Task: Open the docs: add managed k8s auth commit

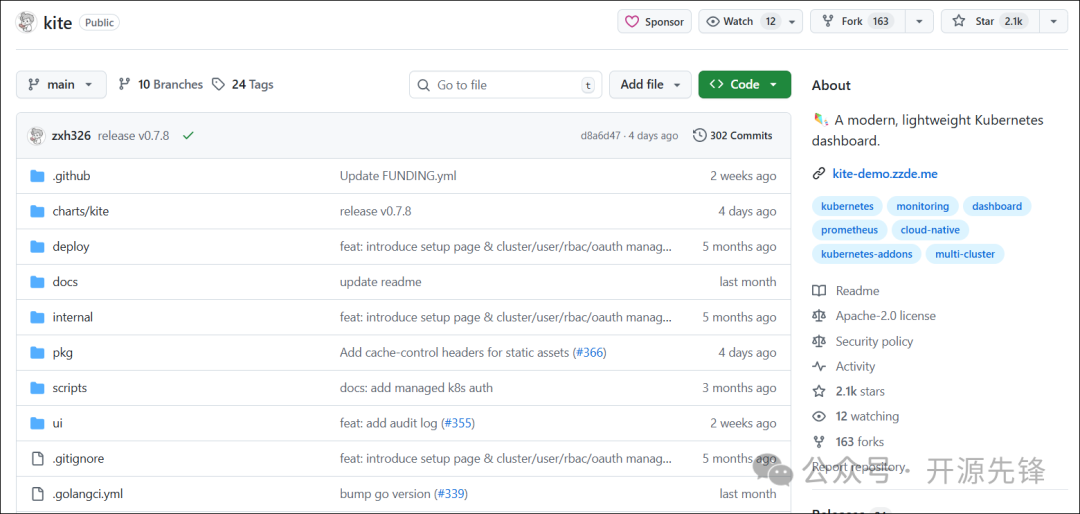Action: pos(416,388)
